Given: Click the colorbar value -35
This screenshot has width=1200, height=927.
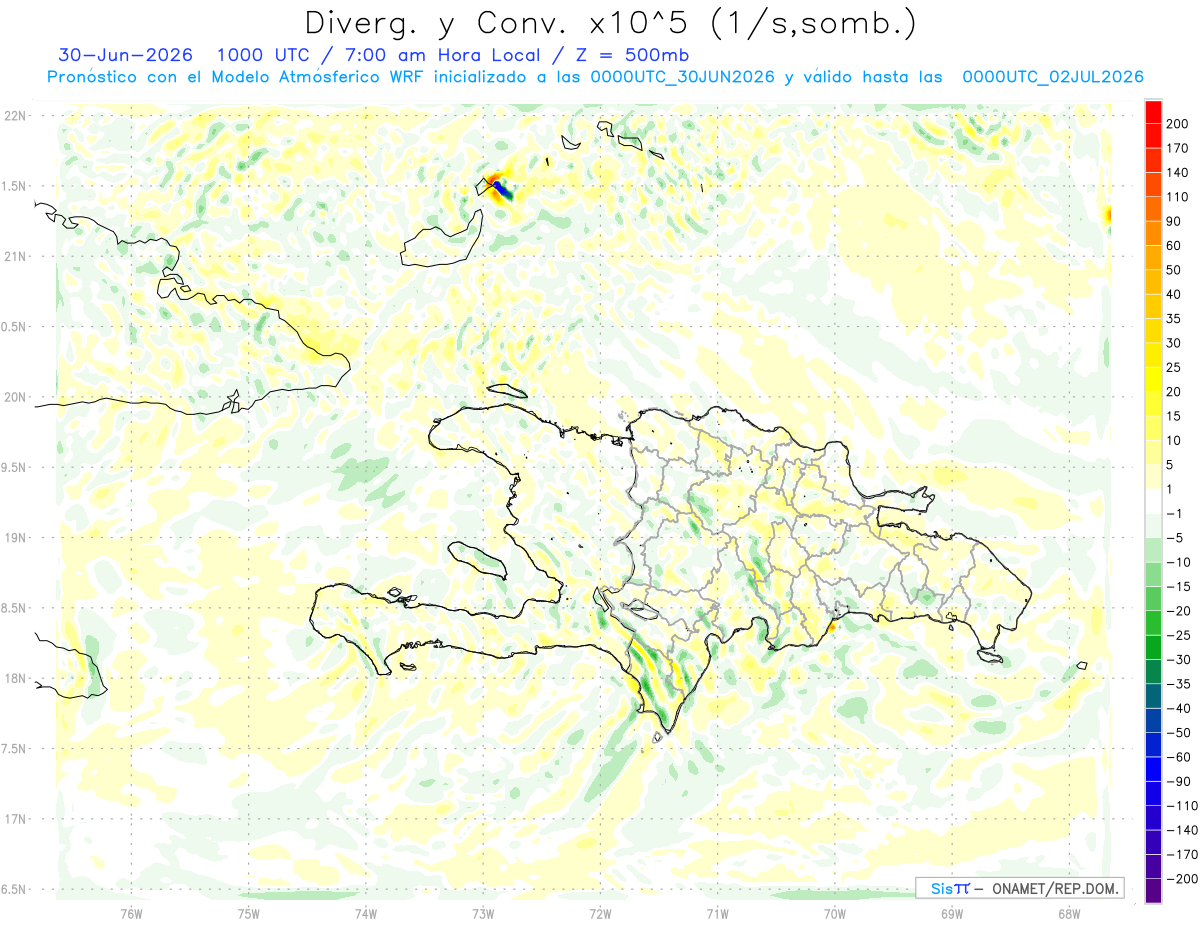Looking at the screenshot, I should pos(1177,684).
